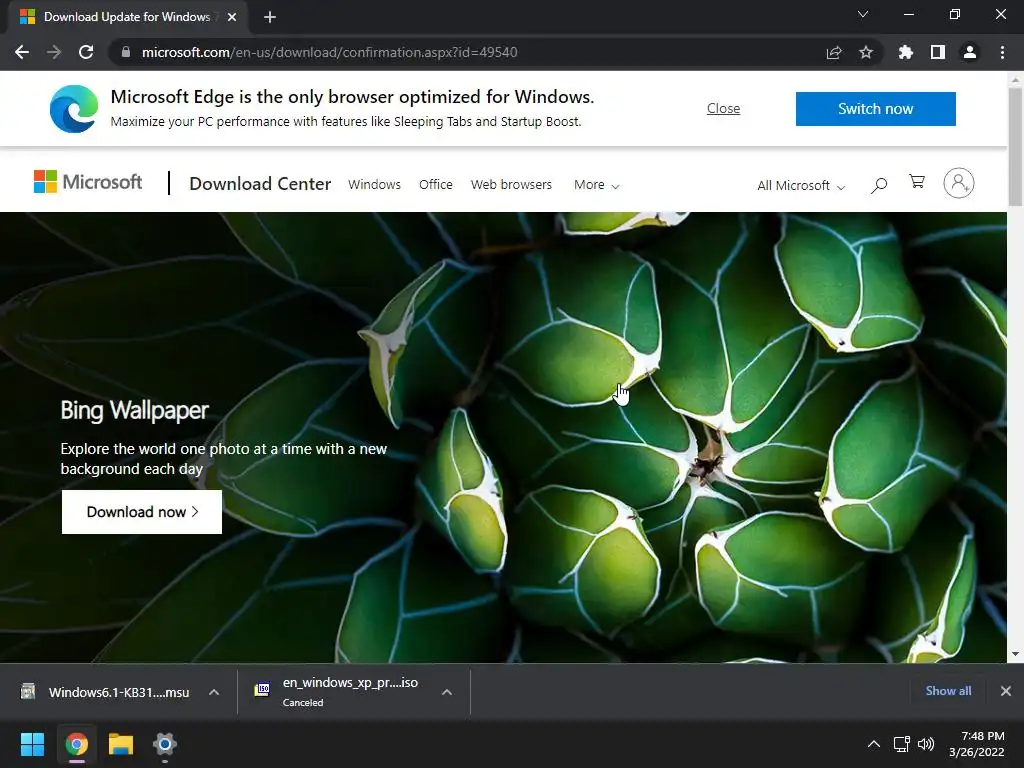The height and width of the screenshot is (768, 1024).
Task: Reload the current page
Action: point(86,52)
